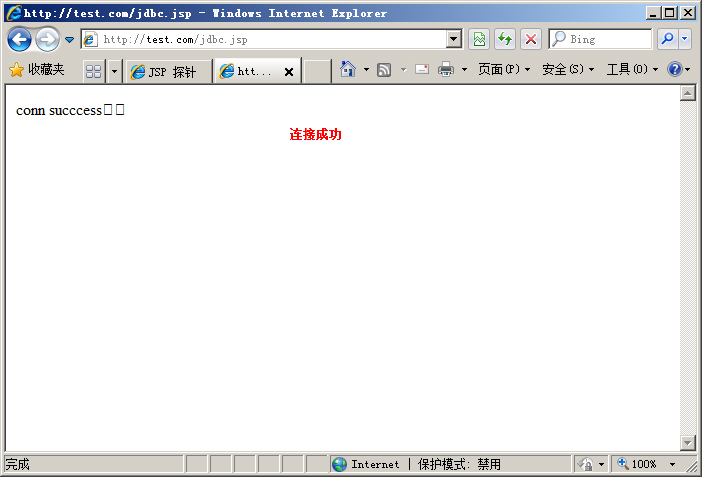Go to the Home page icon

click(x=348, y=69)
